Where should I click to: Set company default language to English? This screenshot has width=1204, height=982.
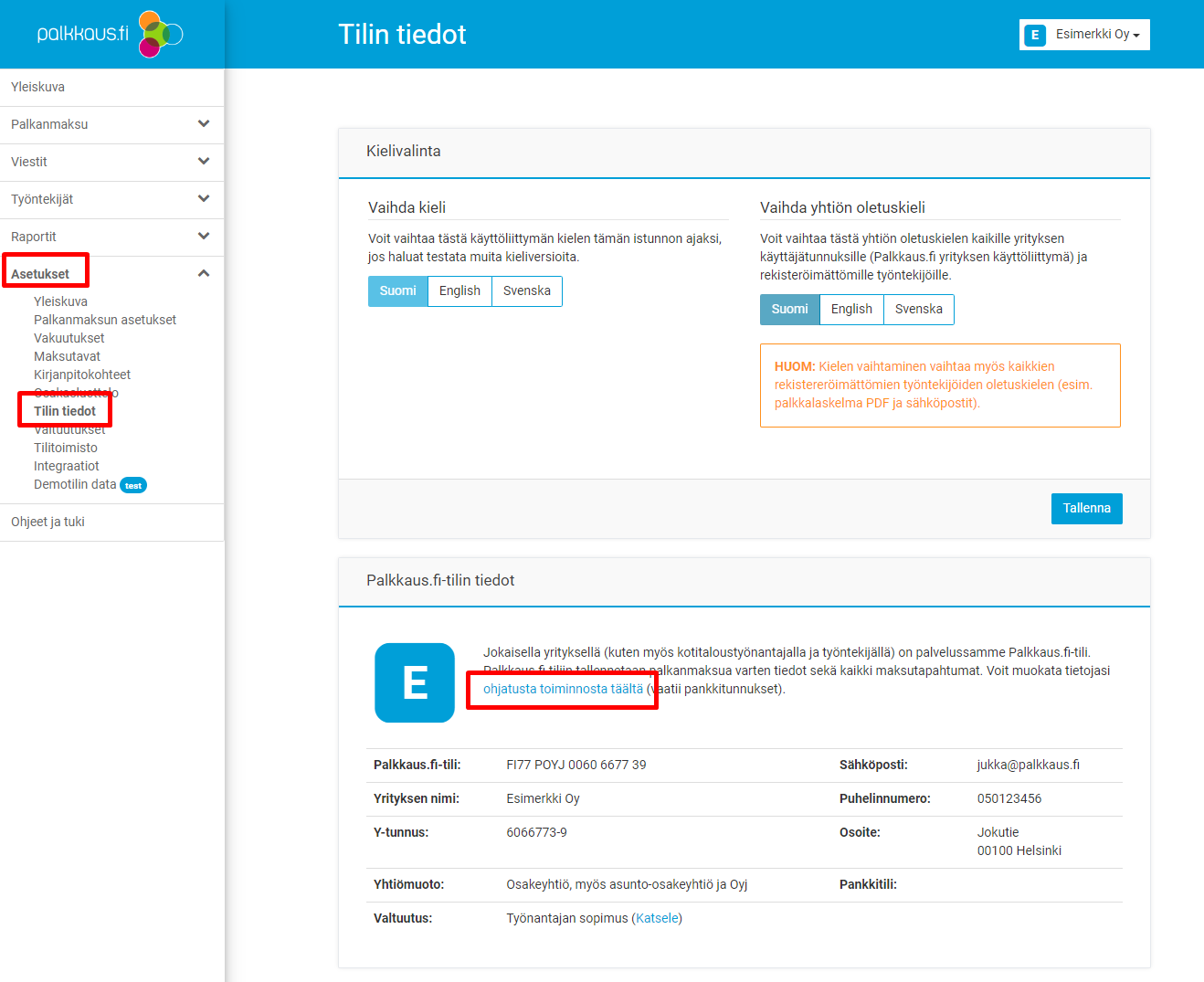coord(851,309)
